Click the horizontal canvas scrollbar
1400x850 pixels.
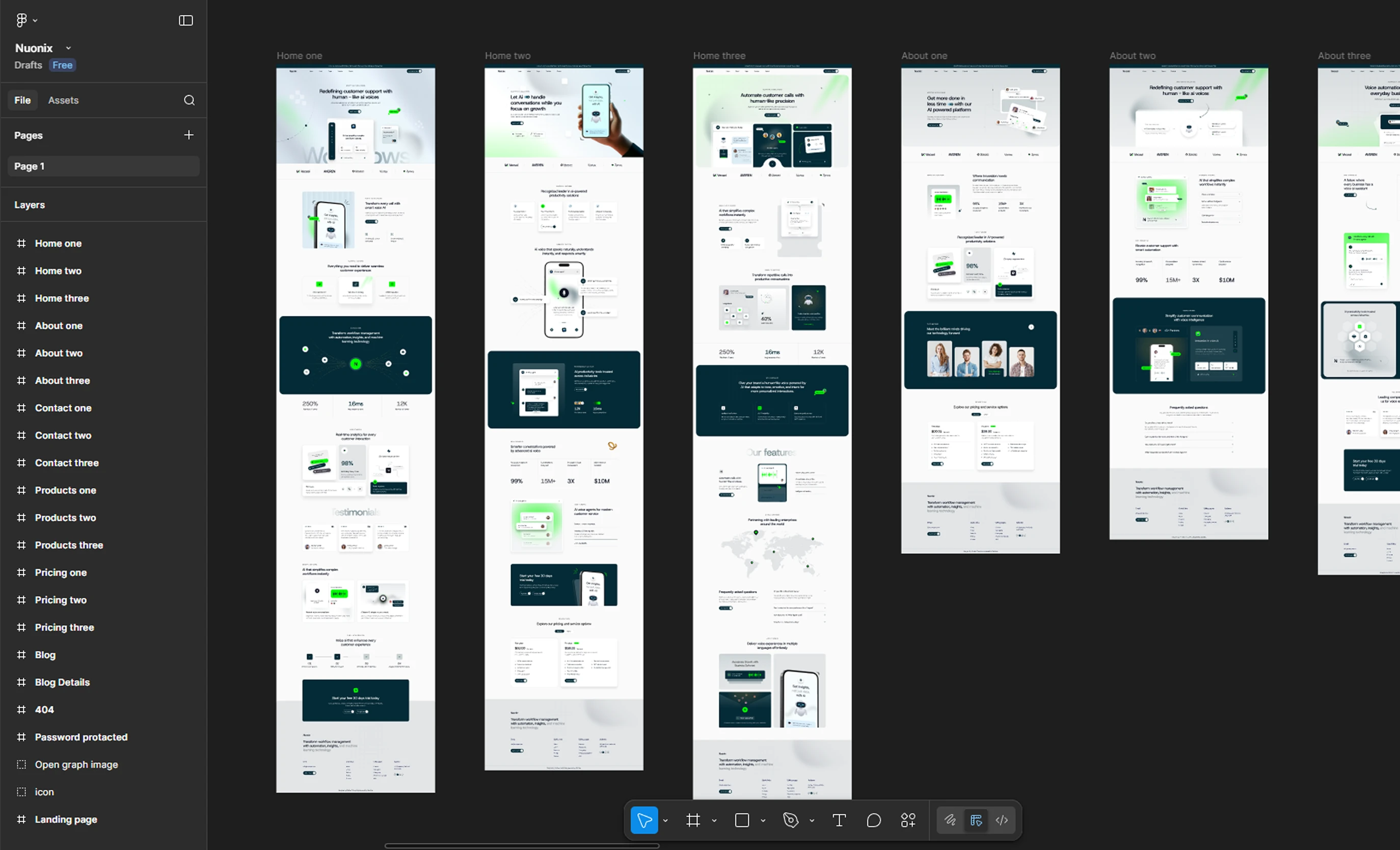(x=522, y=845)
